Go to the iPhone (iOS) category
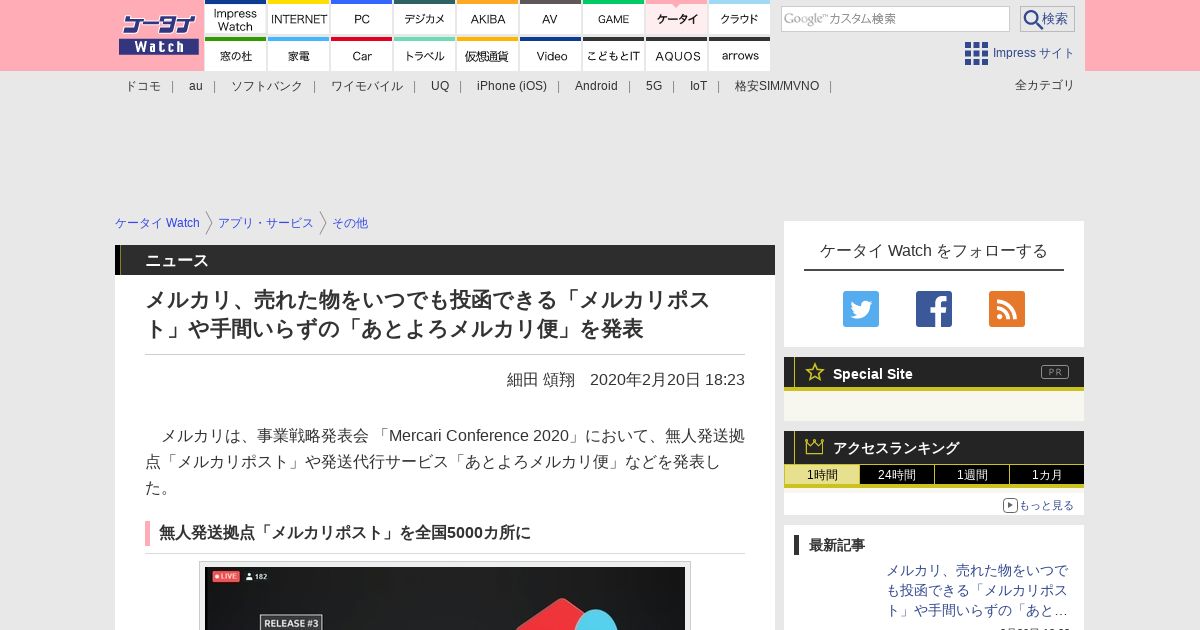Screen dimensions: 1200x630 pos(512,86)
